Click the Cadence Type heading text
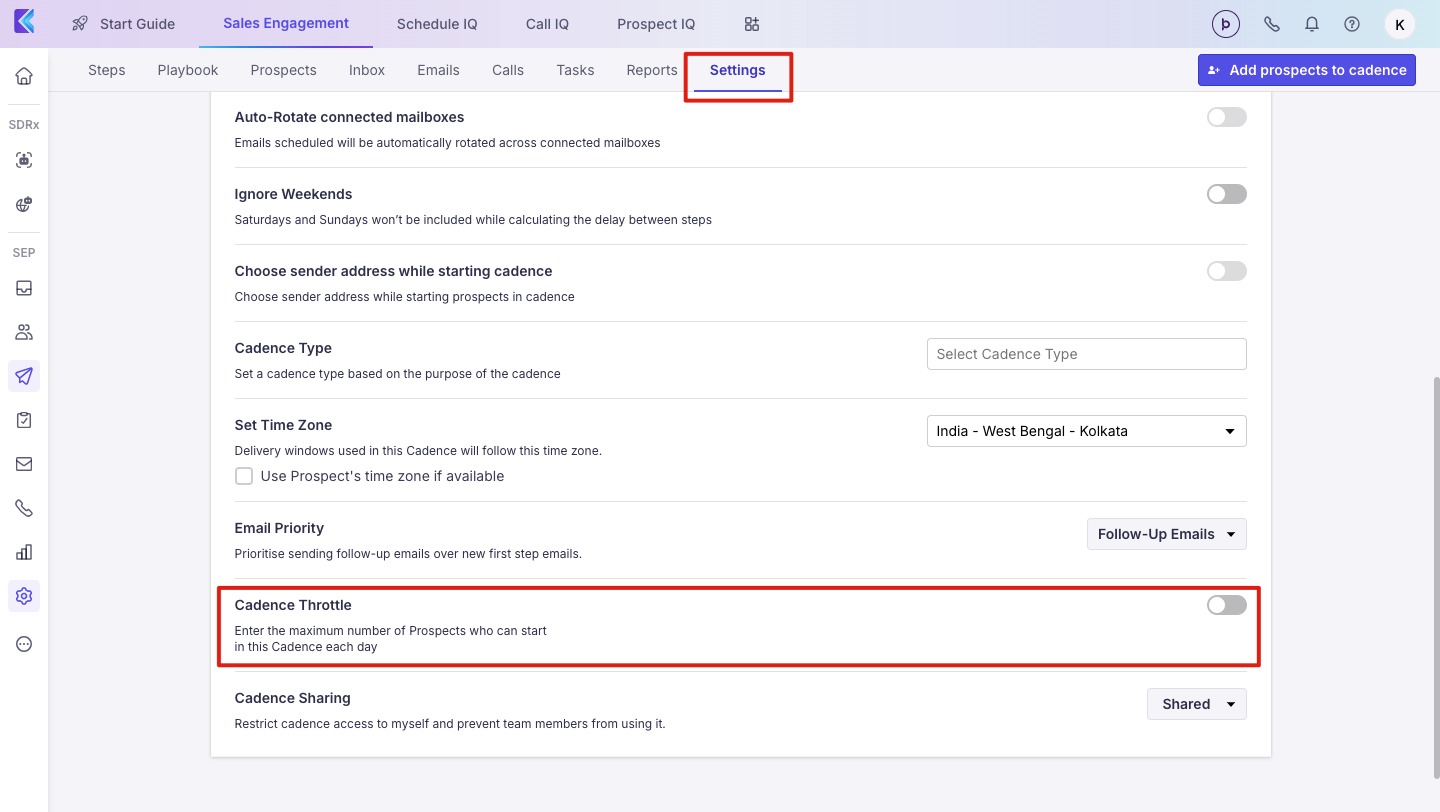 point(283,348)
